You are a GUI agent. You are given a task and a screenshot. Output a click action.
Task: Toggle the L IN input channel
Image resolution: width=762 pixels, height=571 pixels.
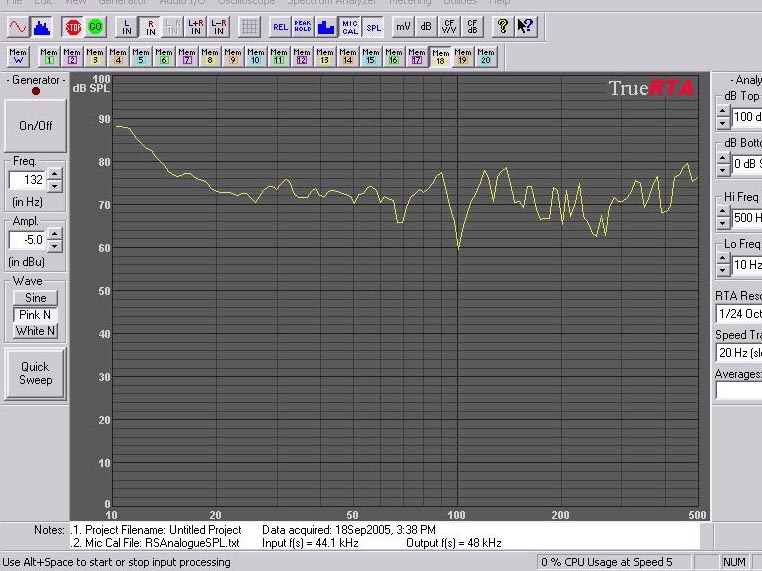tap(127, 27)
